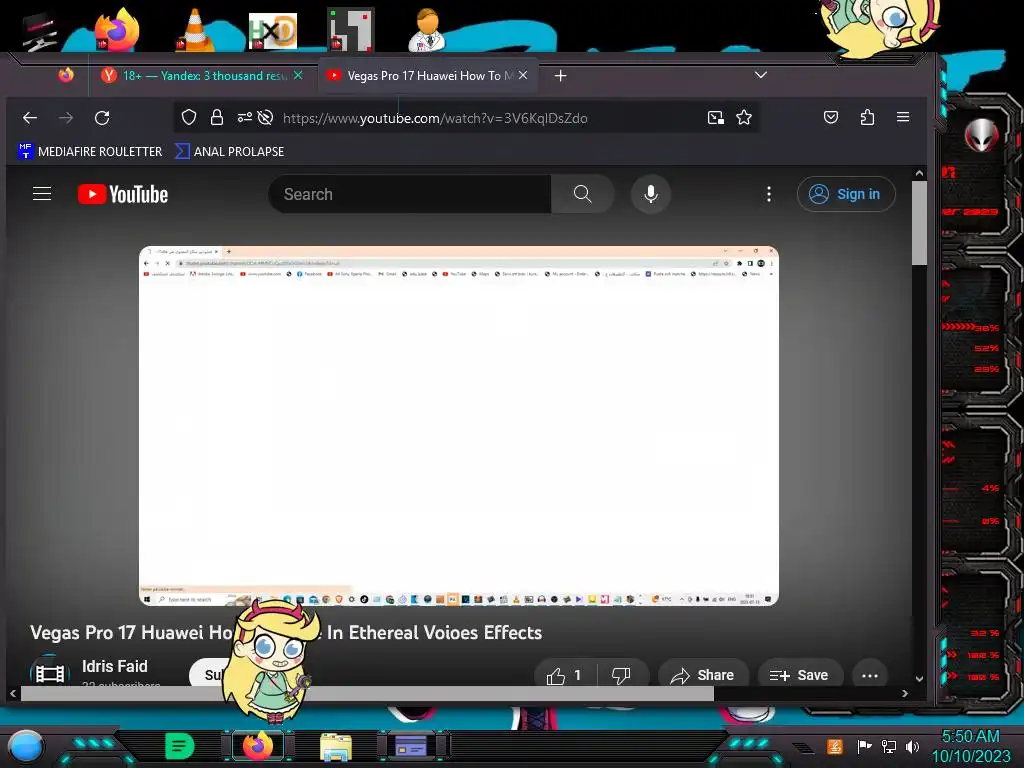Click the Alienware head gadget icon
1024x768 pixels.
(982, 135)
